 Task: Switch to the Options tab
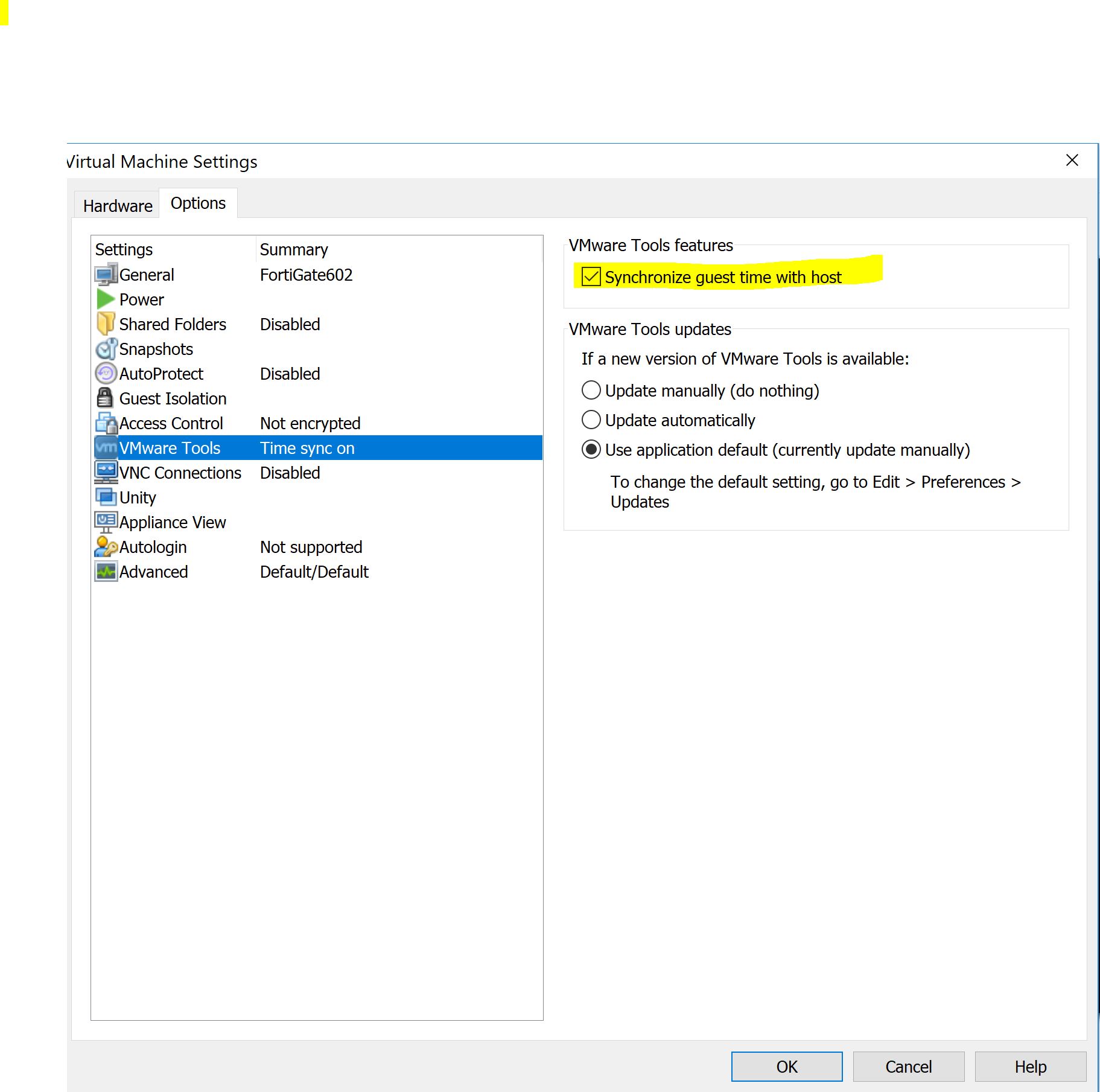click(198, 203)
